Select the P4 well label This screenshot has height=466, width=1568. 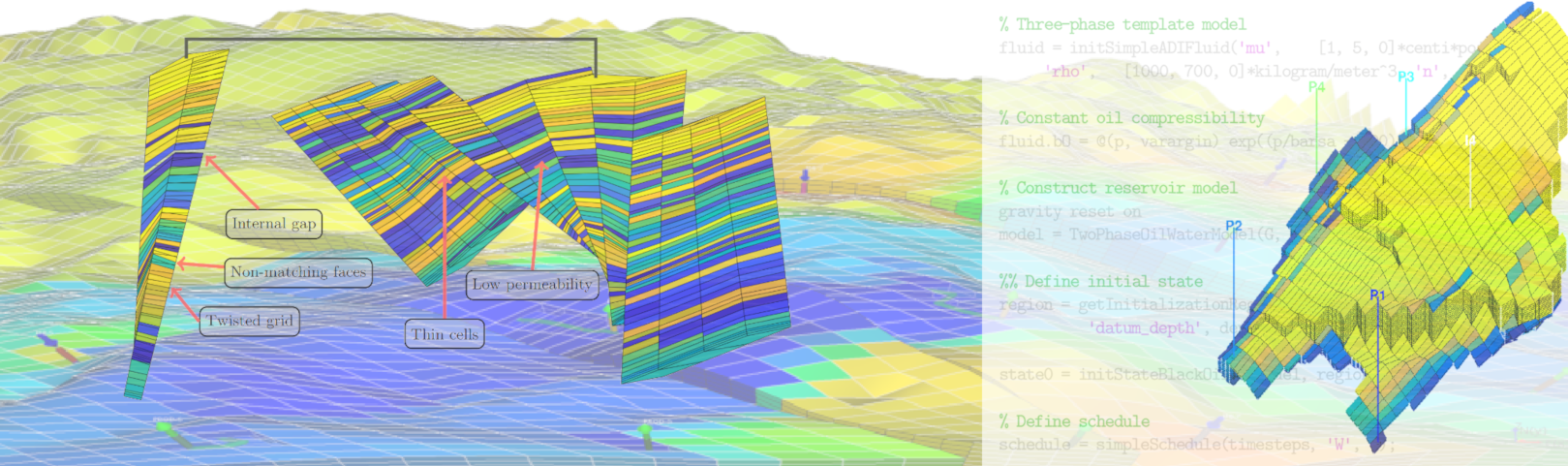click(1316, 87)
